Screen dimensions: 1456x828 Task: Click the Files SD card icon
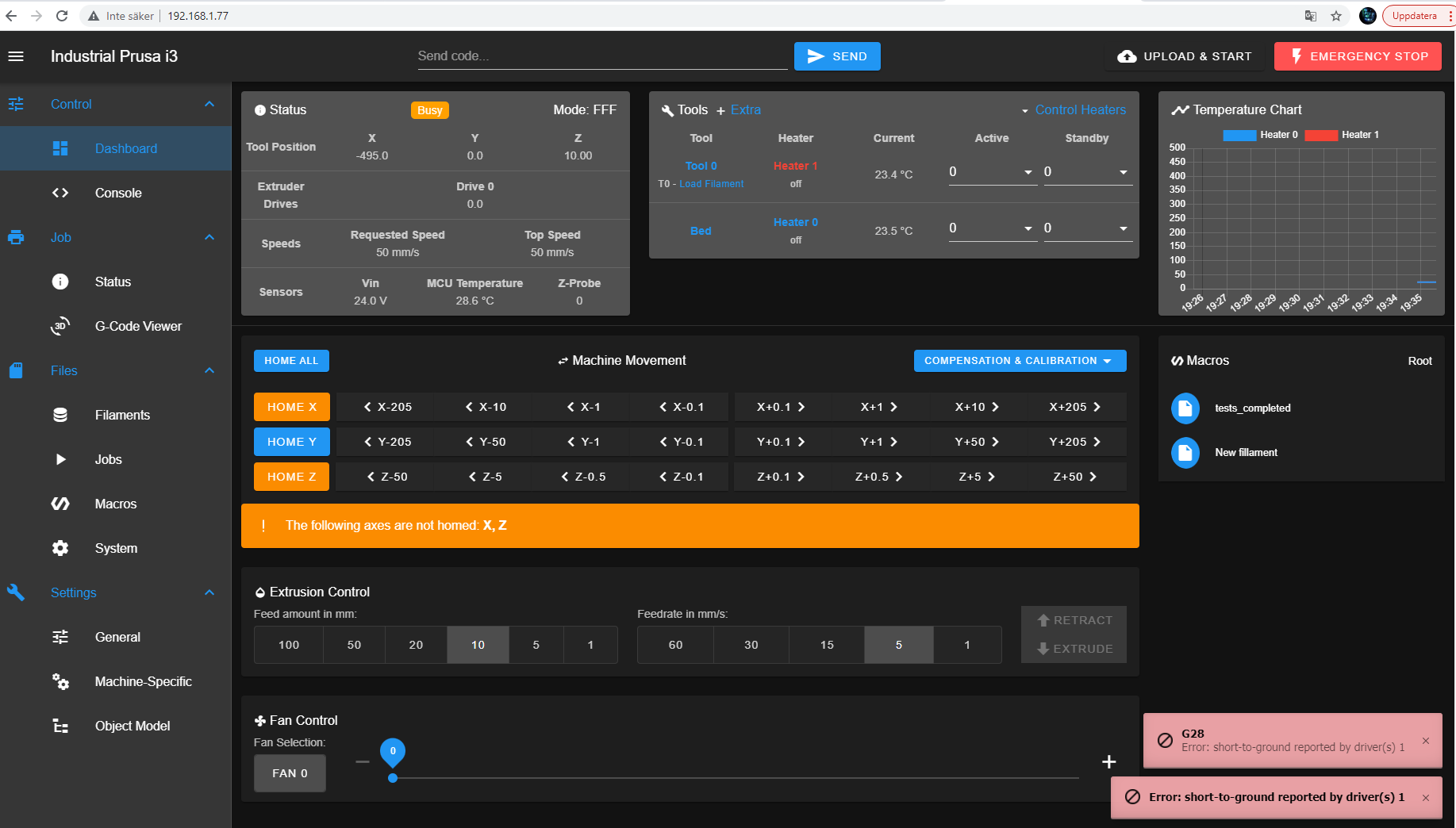coord(16,370)
